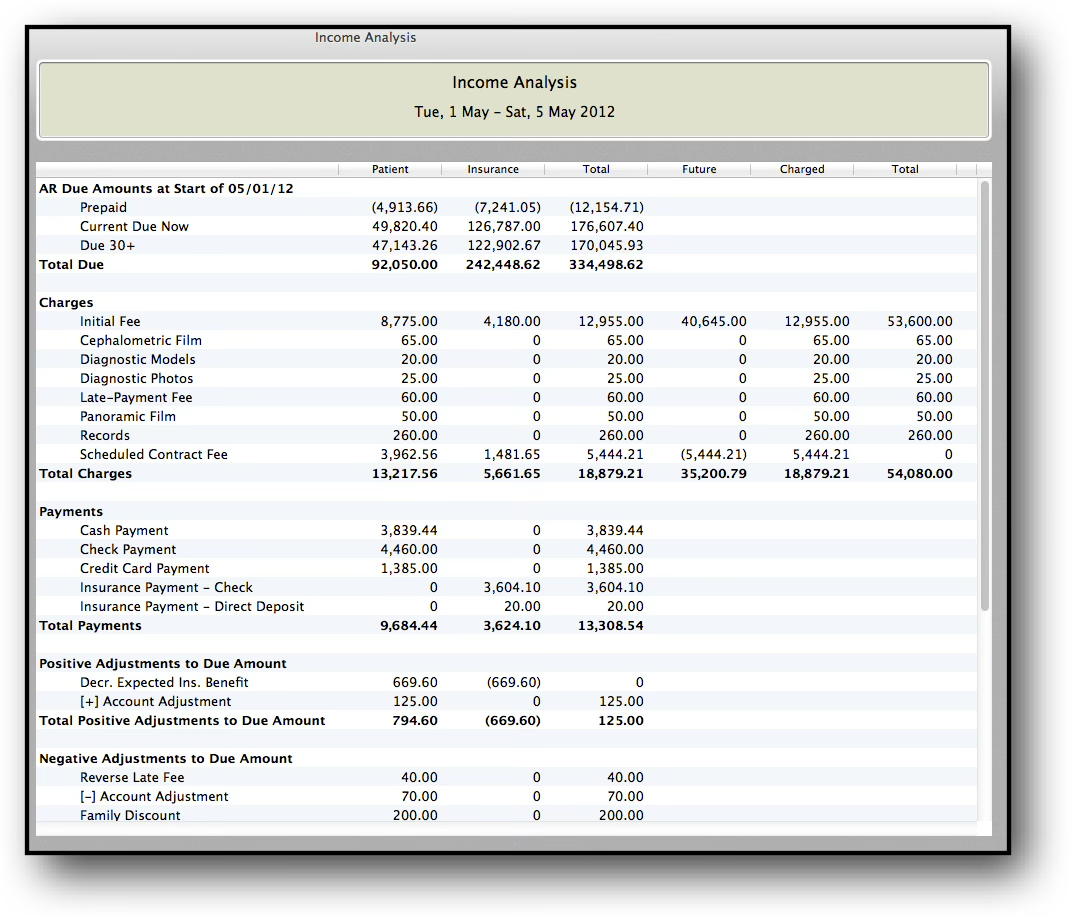Click the Patient column header
This screenshot has width=1072, height=917.
(x=390, y=169)
